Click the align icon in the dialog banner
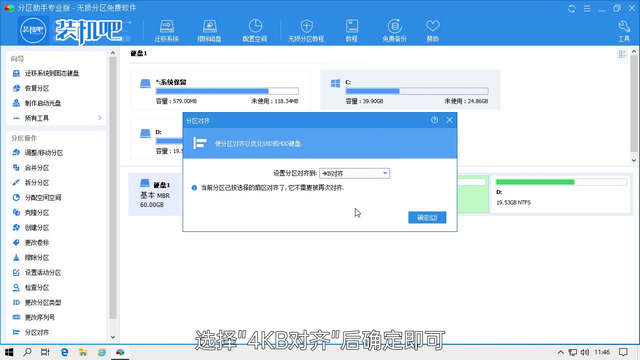 200,143
